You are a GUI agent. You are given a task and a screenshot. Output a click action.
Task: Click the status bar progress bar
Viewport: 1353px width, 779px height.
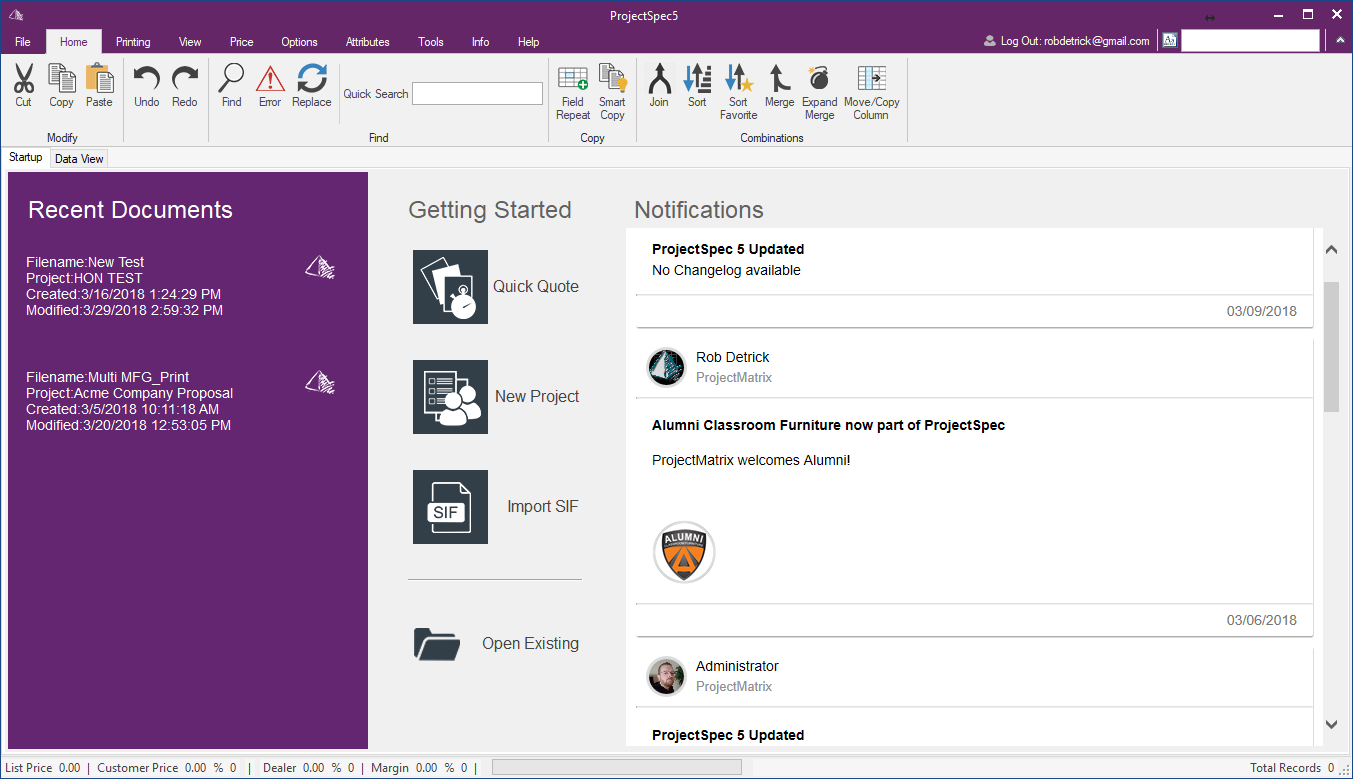click(617, 767)
